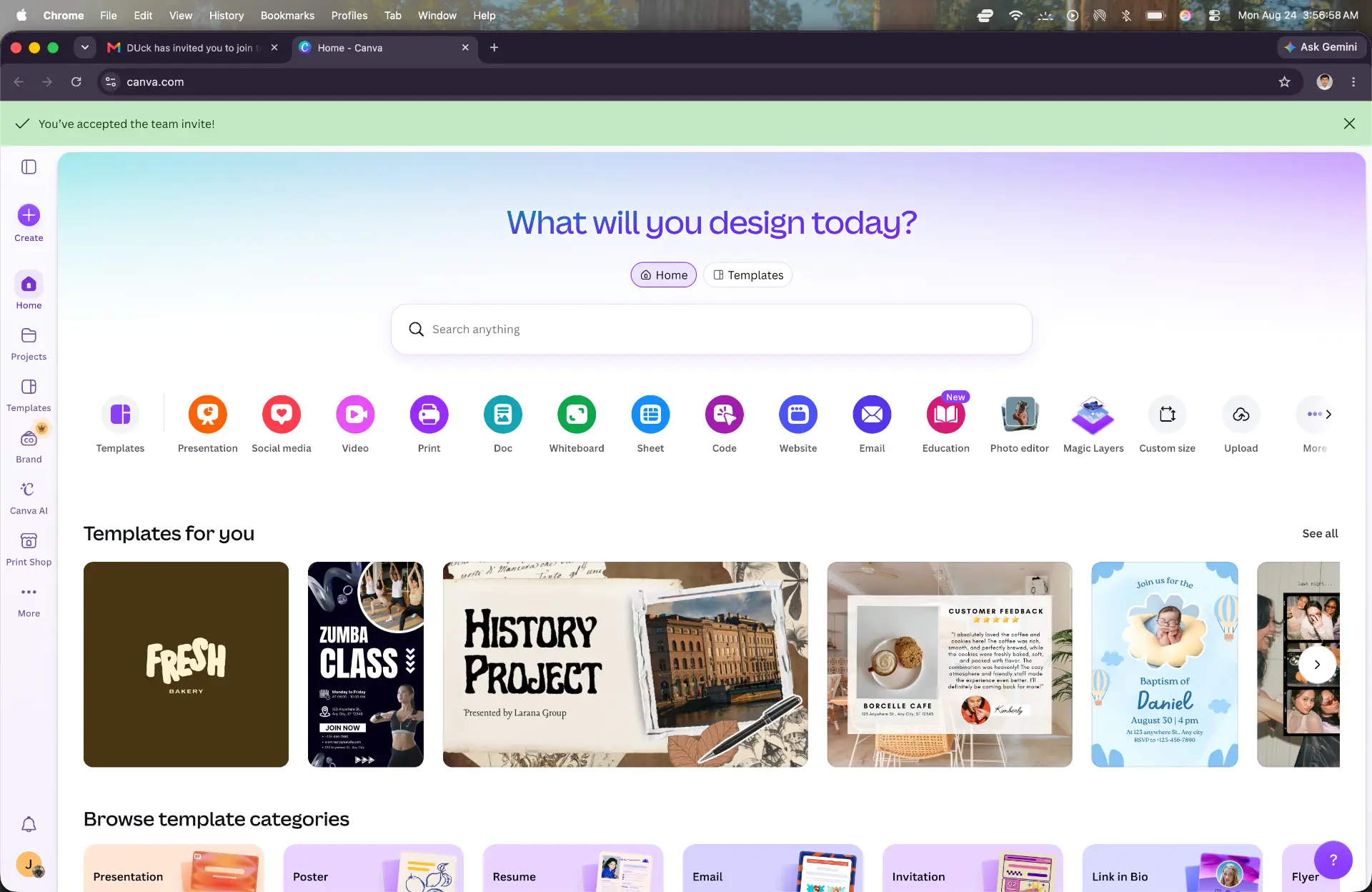
Task: Select the Video design icon
Action: point(355,414)
